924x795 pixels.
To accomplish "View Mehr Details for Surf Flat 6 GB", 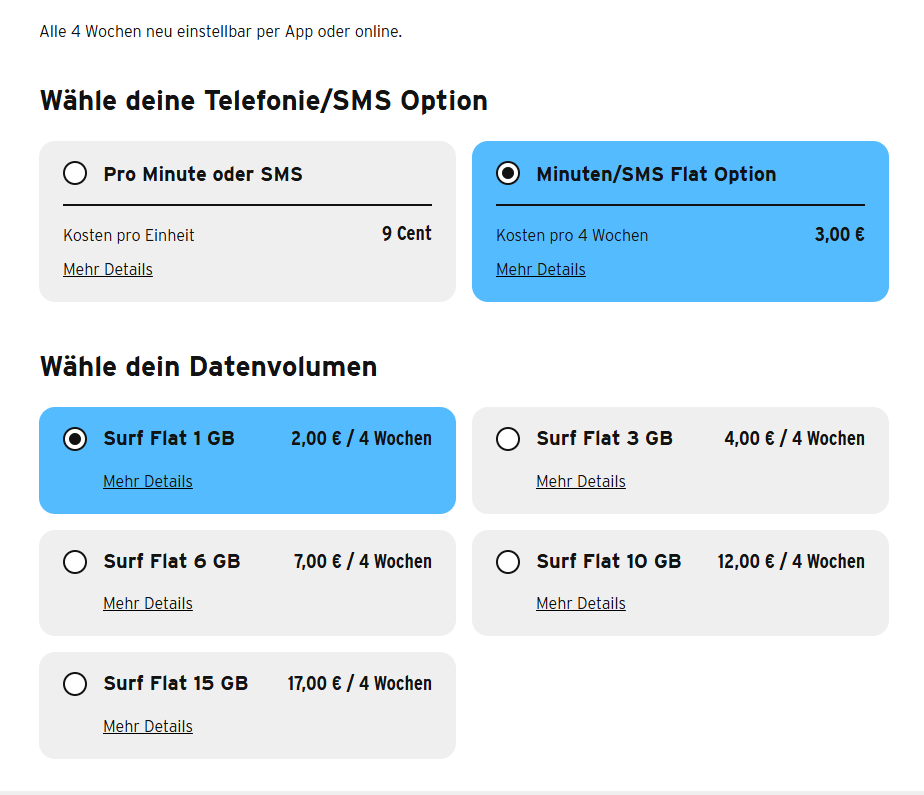I will coord(148,604).
